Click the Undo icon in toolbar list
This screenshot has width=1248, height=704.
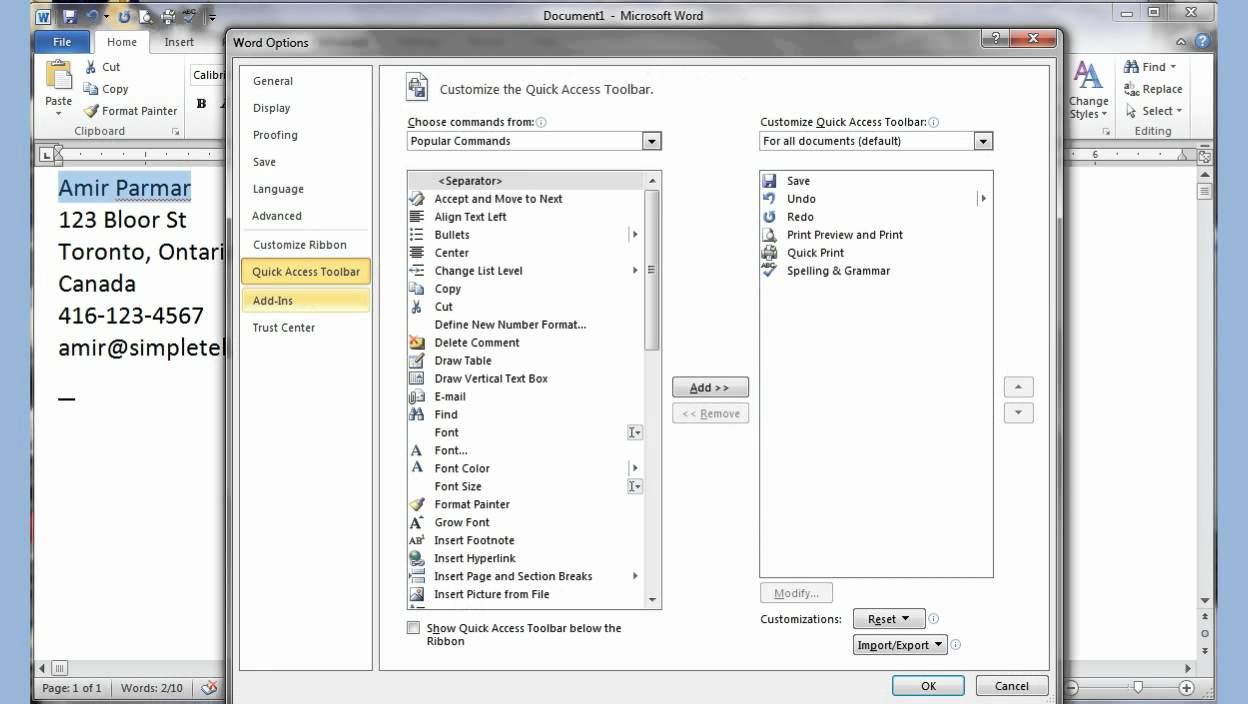pos(769,199)
